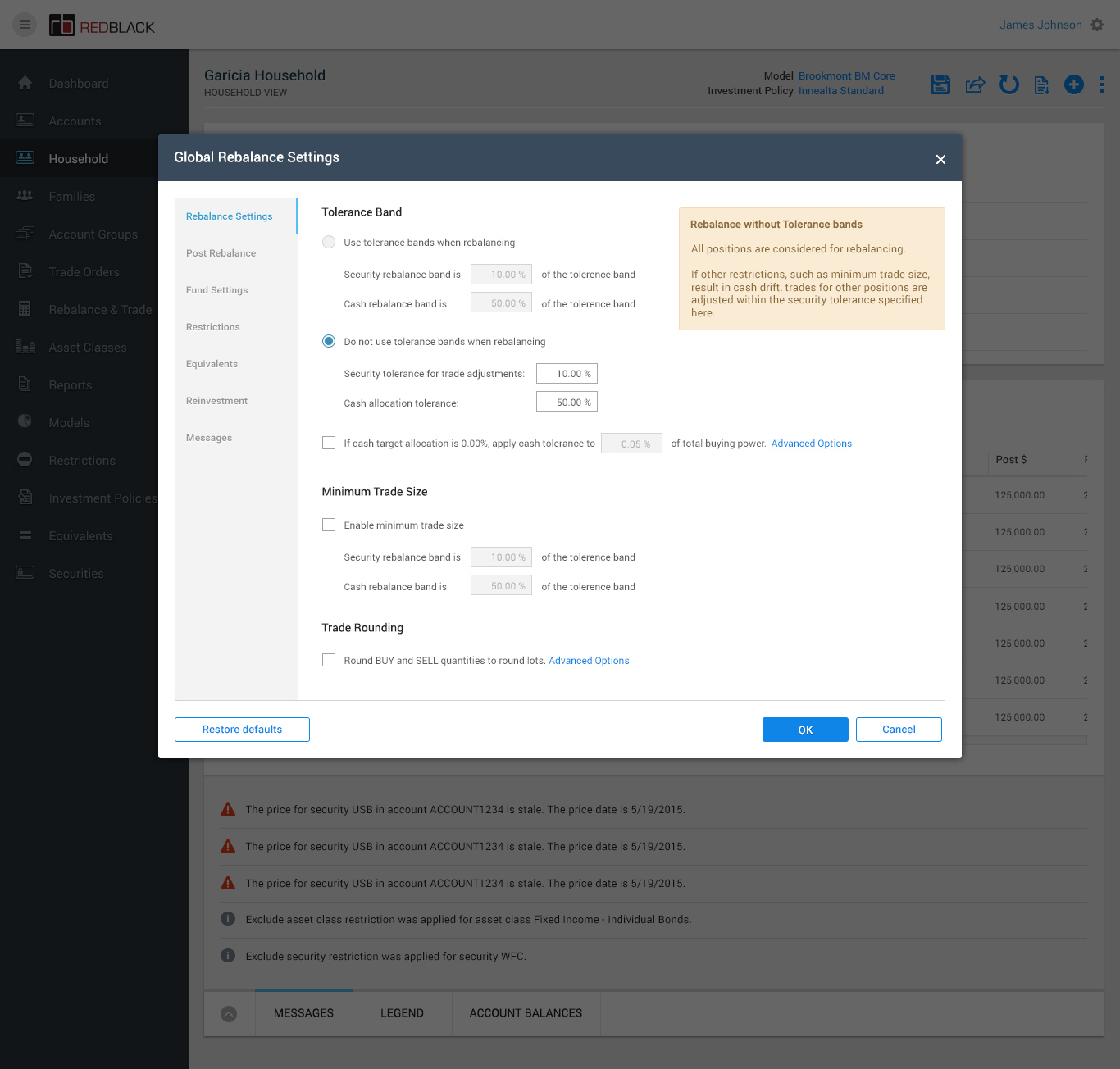
Task: Expand the bottom messages panel chevron
Action: [x=229, y=1014]
